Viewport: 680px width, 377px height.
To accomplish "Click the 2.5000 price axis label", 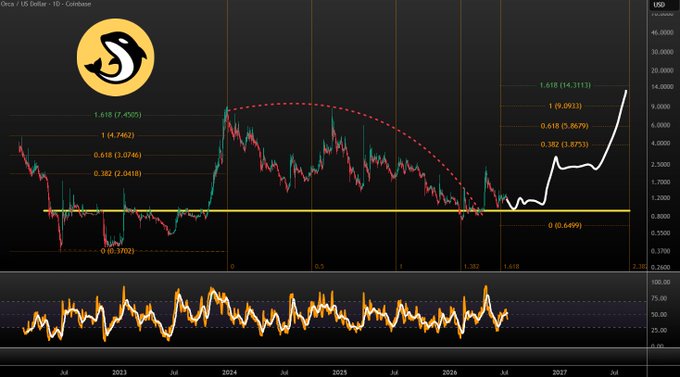I will pos(662,164).
